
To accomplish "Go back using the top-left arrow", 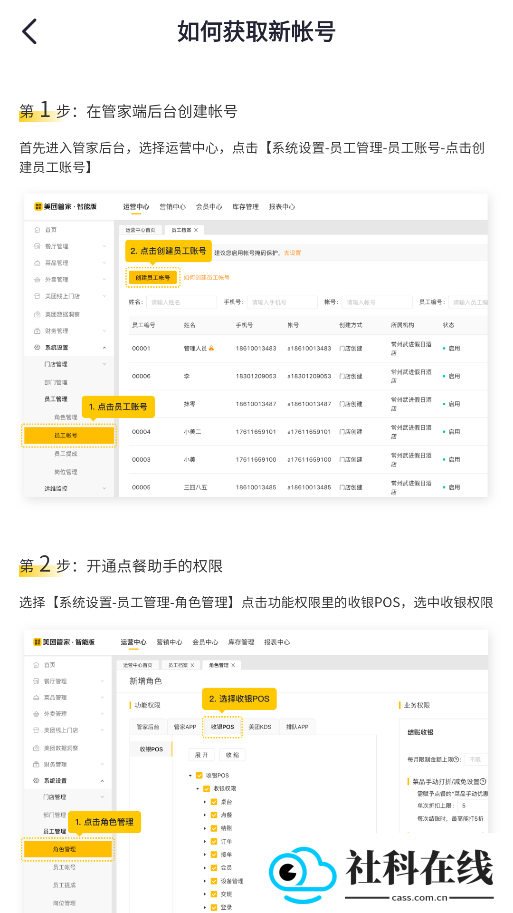I will point(29,31).
